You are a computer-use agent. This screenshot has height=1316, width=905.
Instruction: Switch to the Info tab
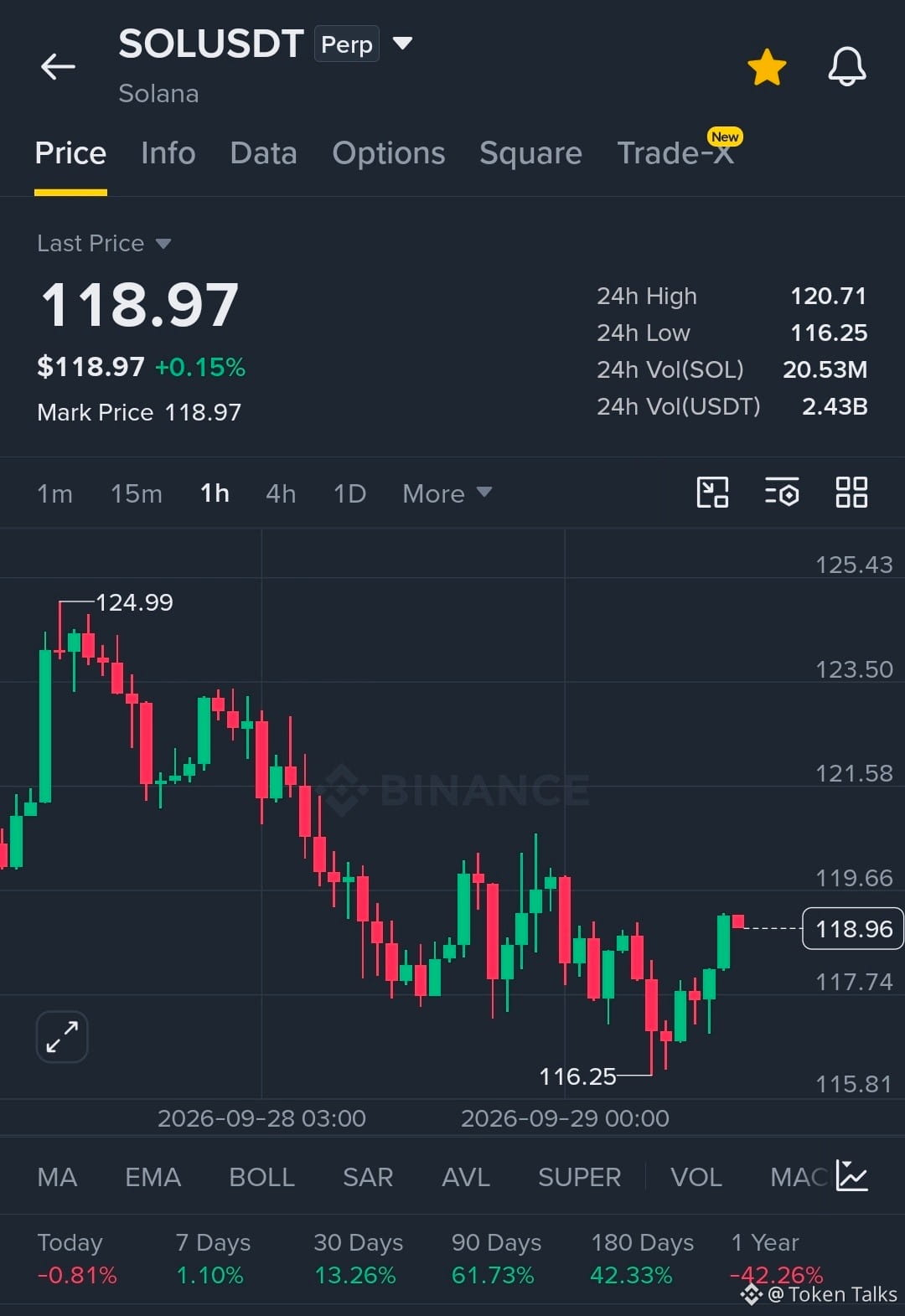pos(168,153)
